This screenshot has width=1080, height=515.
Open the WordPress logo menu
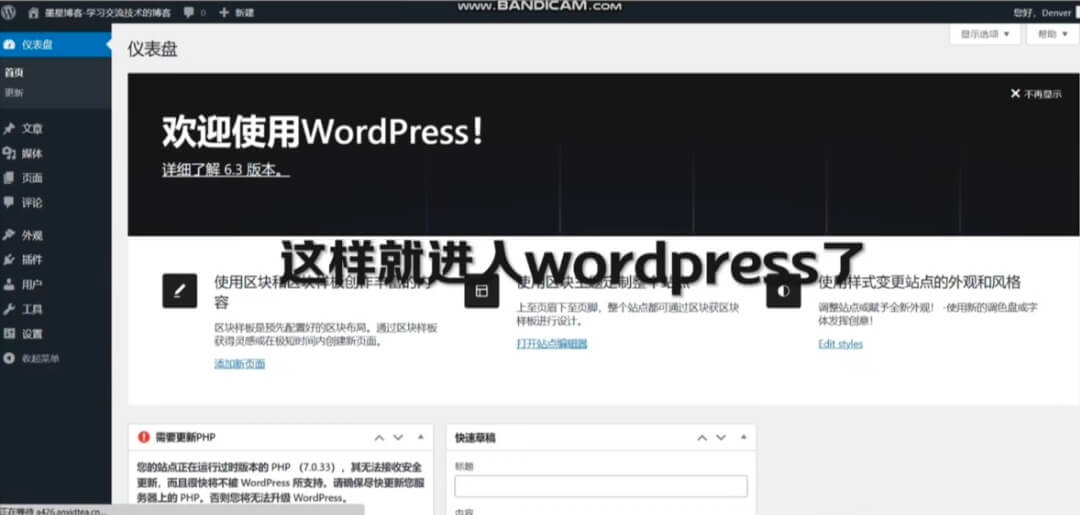click(x=8, y=12)
